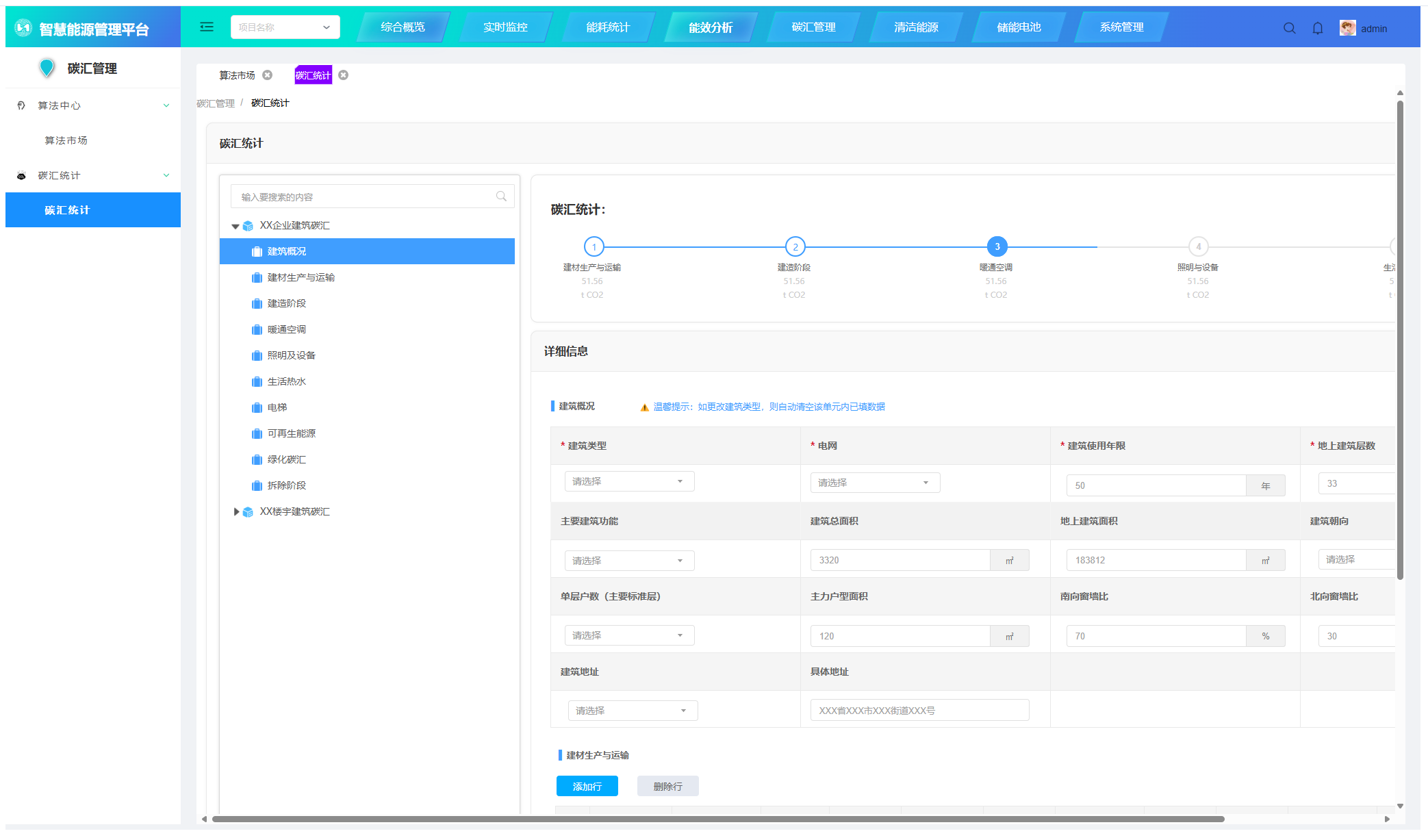Click the 添加行 button

587,786
